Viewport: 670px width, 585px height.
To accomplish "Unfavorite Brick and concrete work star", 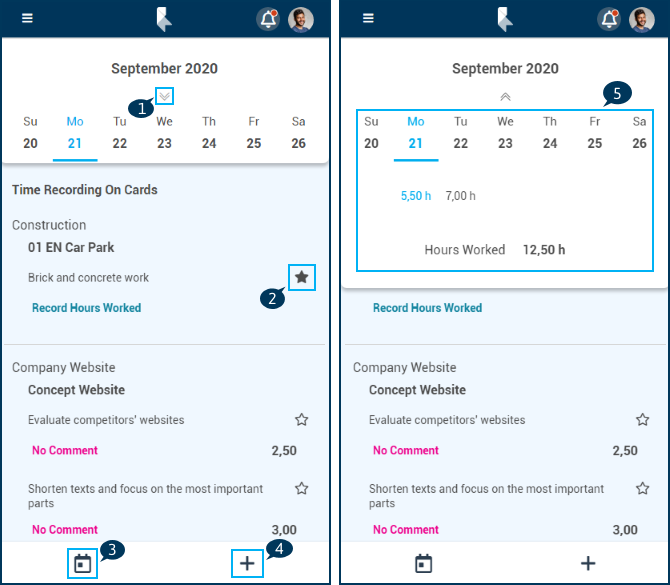I will coord(301,277).
